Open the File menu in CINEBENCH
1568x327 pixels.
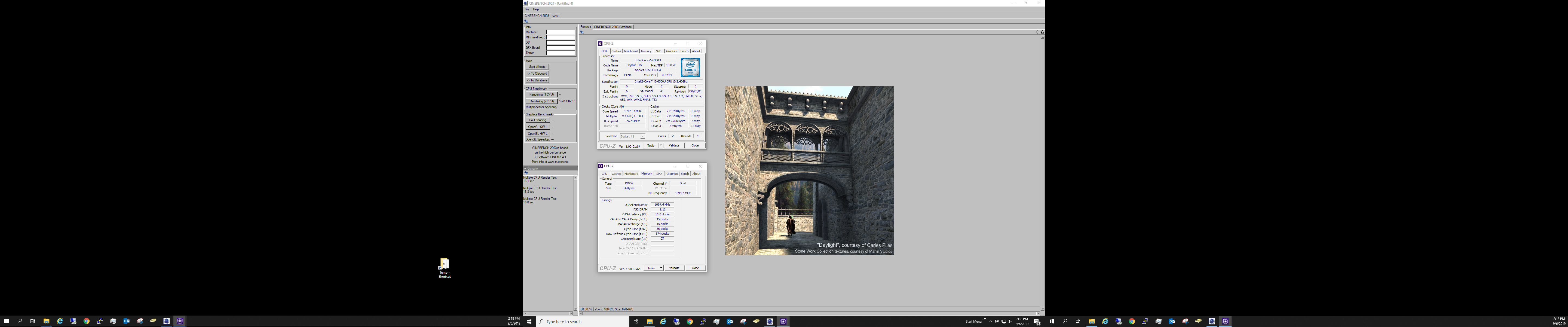pos(527,9)
